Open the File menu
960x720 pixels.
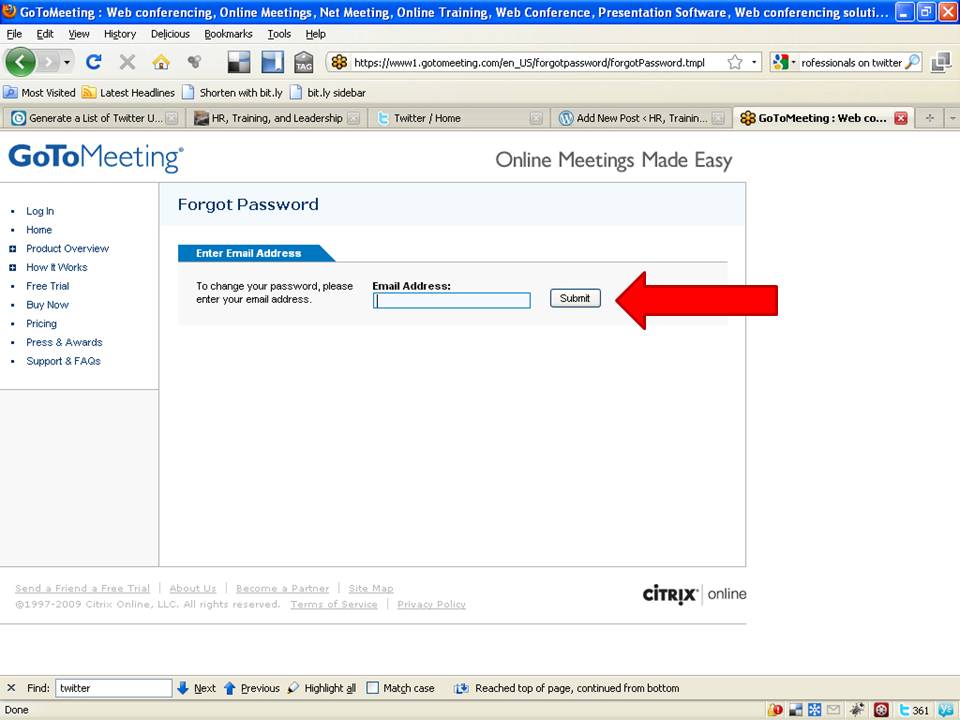click(x=14, y=34)
